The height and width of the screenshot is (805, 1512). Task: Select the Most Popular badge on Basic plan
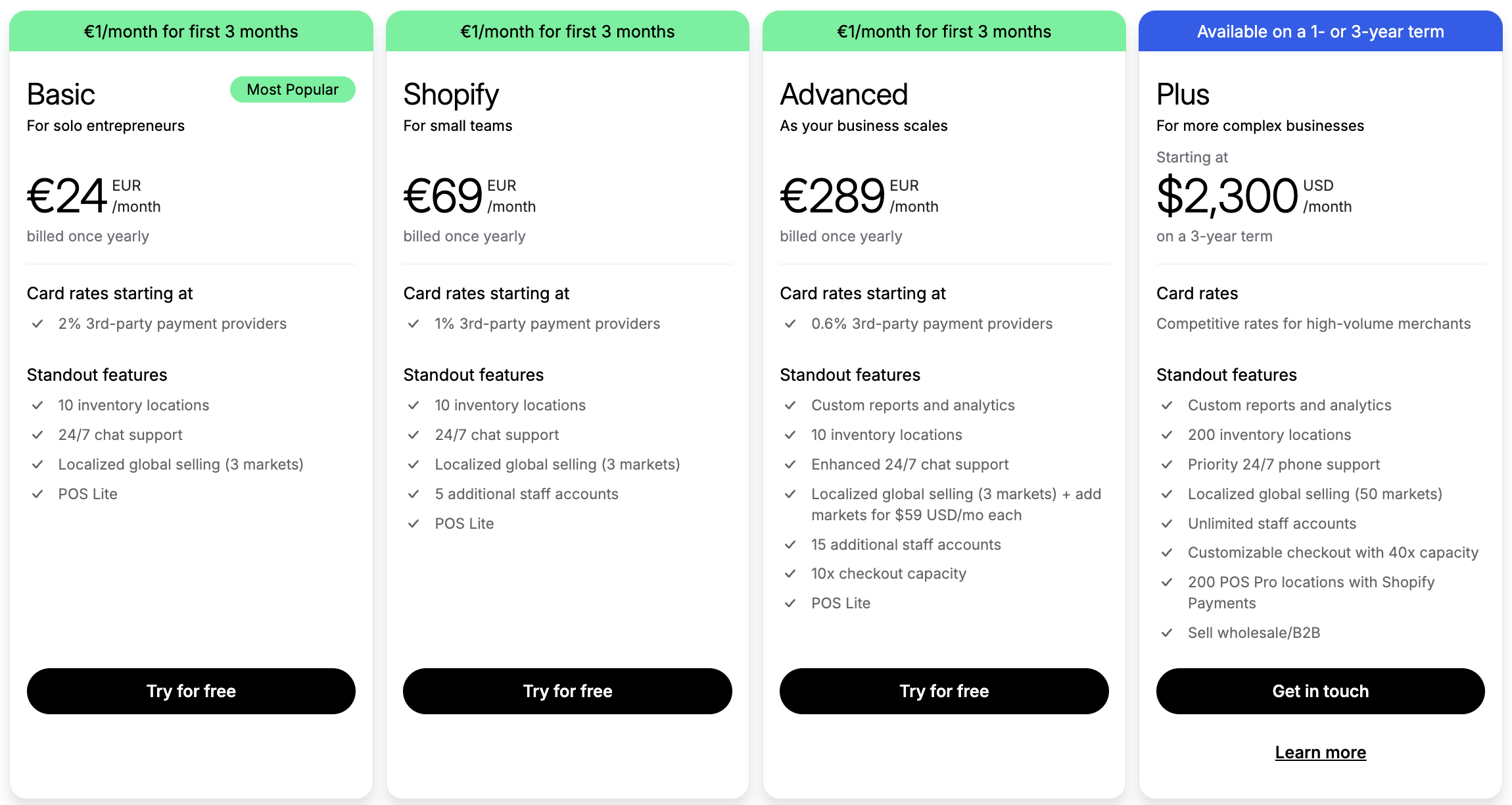tap(293, 89)
